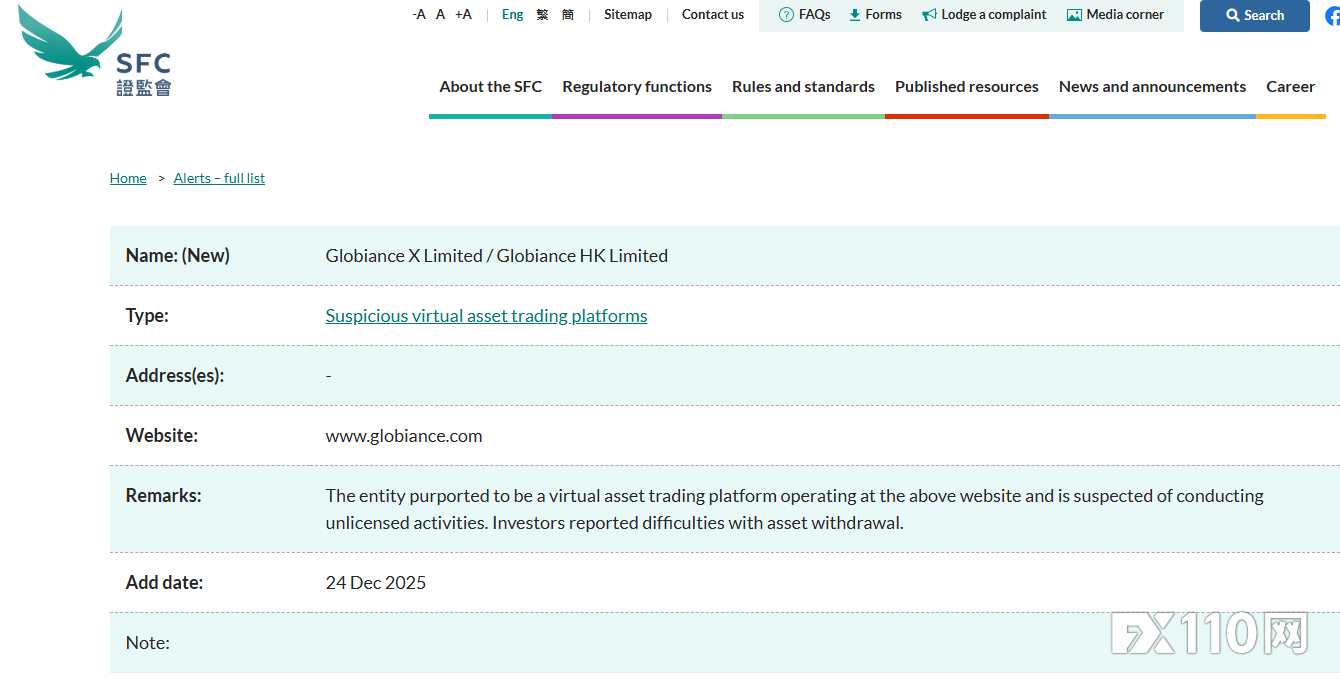Screen dimensions: 1340x679
Task: Switch language to Simplified Chinese 簡
Action: pos(568,15)
